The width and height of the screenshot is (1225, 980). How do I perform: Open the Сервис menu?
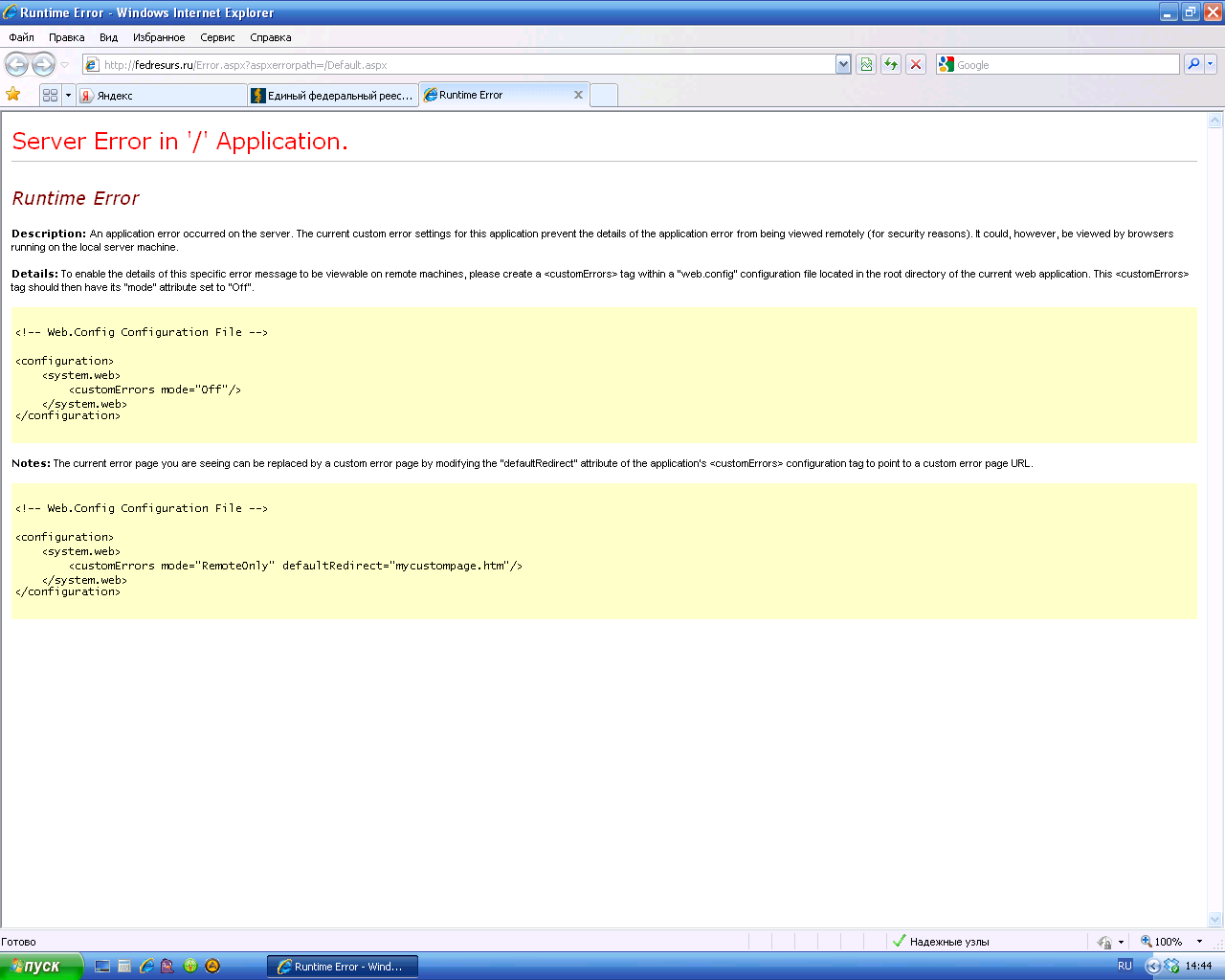point(217,37)
